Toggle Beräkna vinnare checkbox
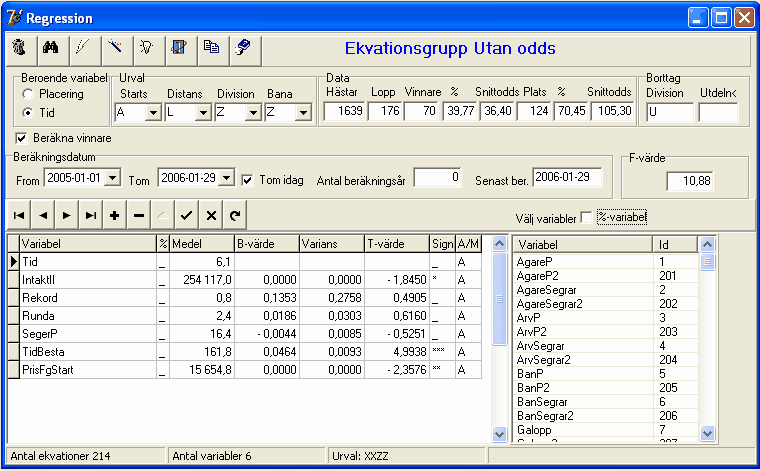Screen dimensions: 760x471 coord(21,138)
